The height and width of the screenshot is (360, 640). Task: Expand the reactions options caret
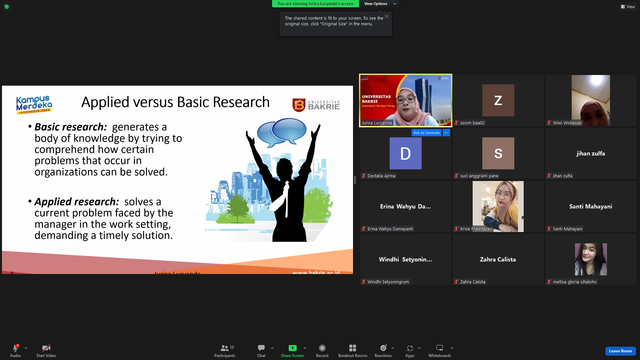(x=393, y=348)
